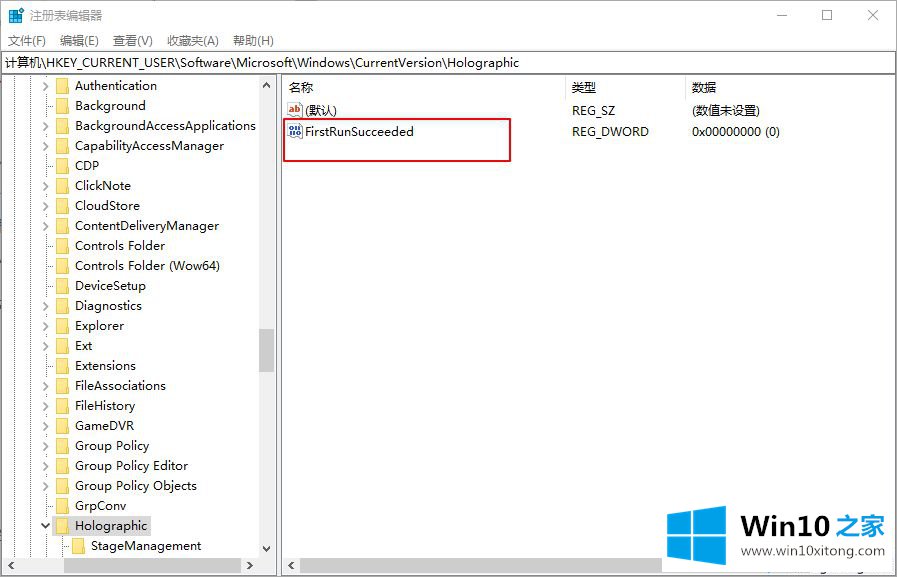The width and height of the screenshot is (897, 577).
Task: Click the FileHistory folder icon
Action: click(62, 406)
